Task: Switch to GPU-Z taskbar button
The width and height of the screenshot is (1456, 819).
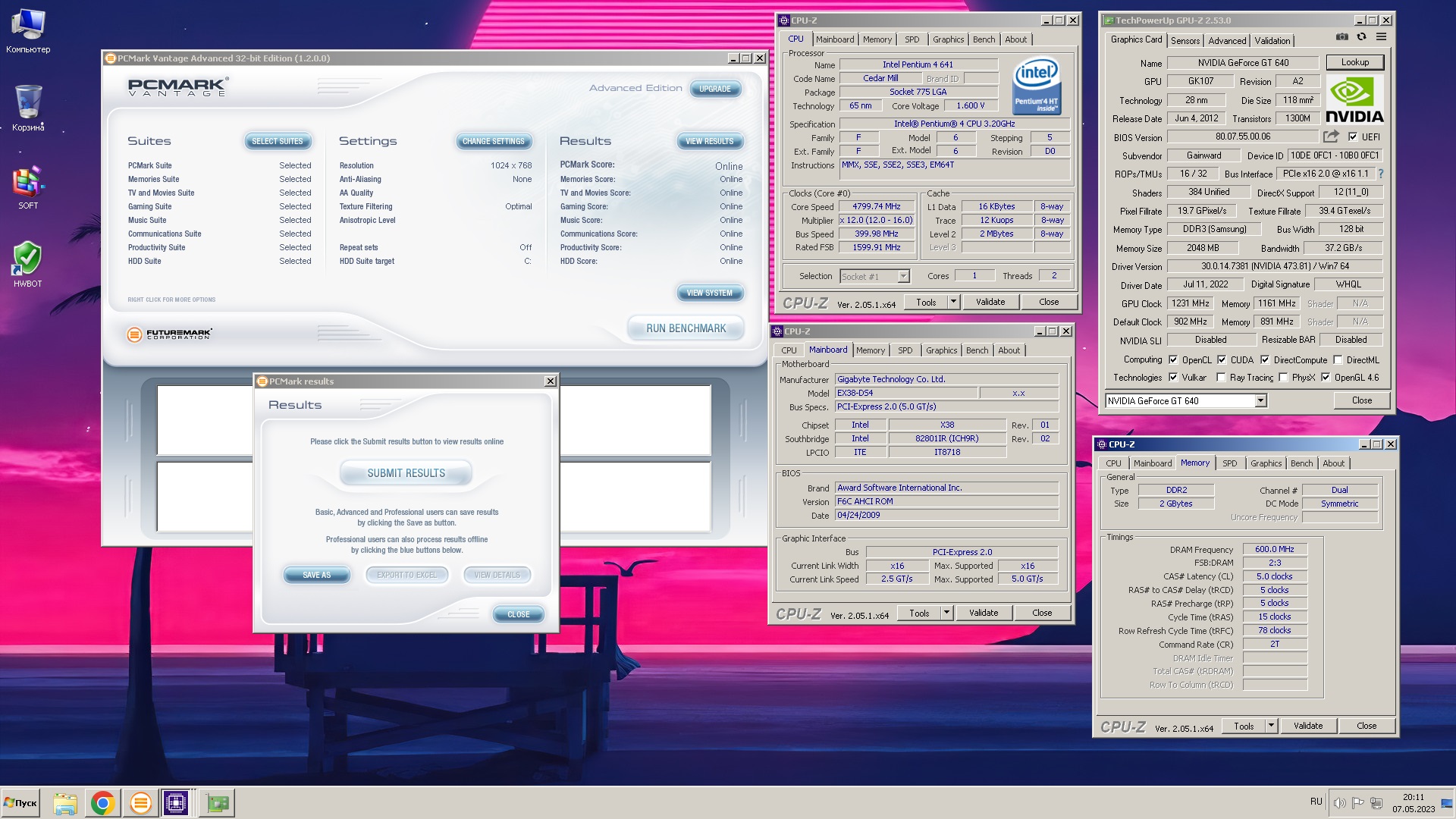Action: 217,803
